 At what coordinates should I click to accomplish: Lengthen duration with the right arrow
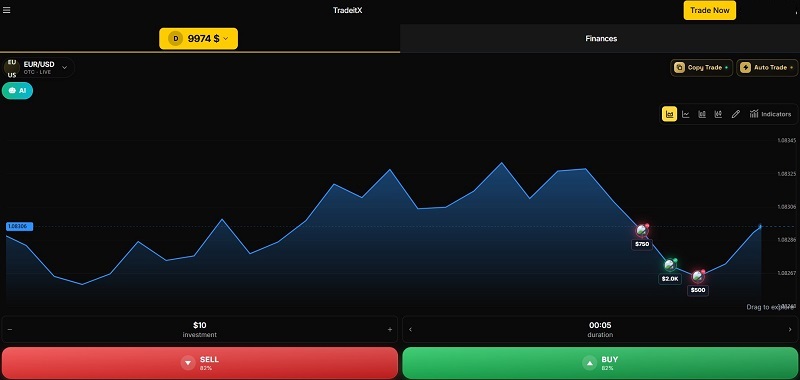[790, 330]
